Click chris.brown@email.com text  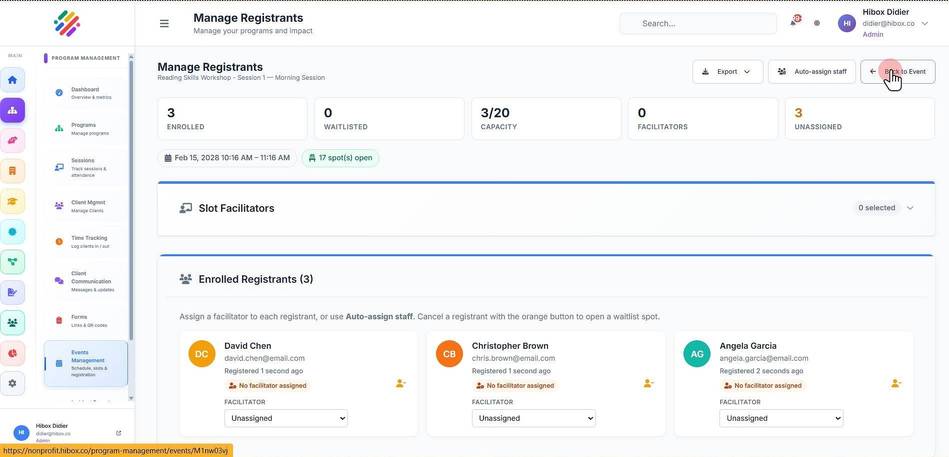tap(513, 358)
